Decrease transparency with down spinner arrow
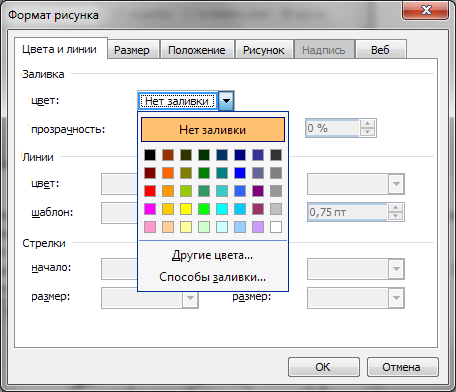The height and width of the screenshot is (392, 456). pos(368,132)
